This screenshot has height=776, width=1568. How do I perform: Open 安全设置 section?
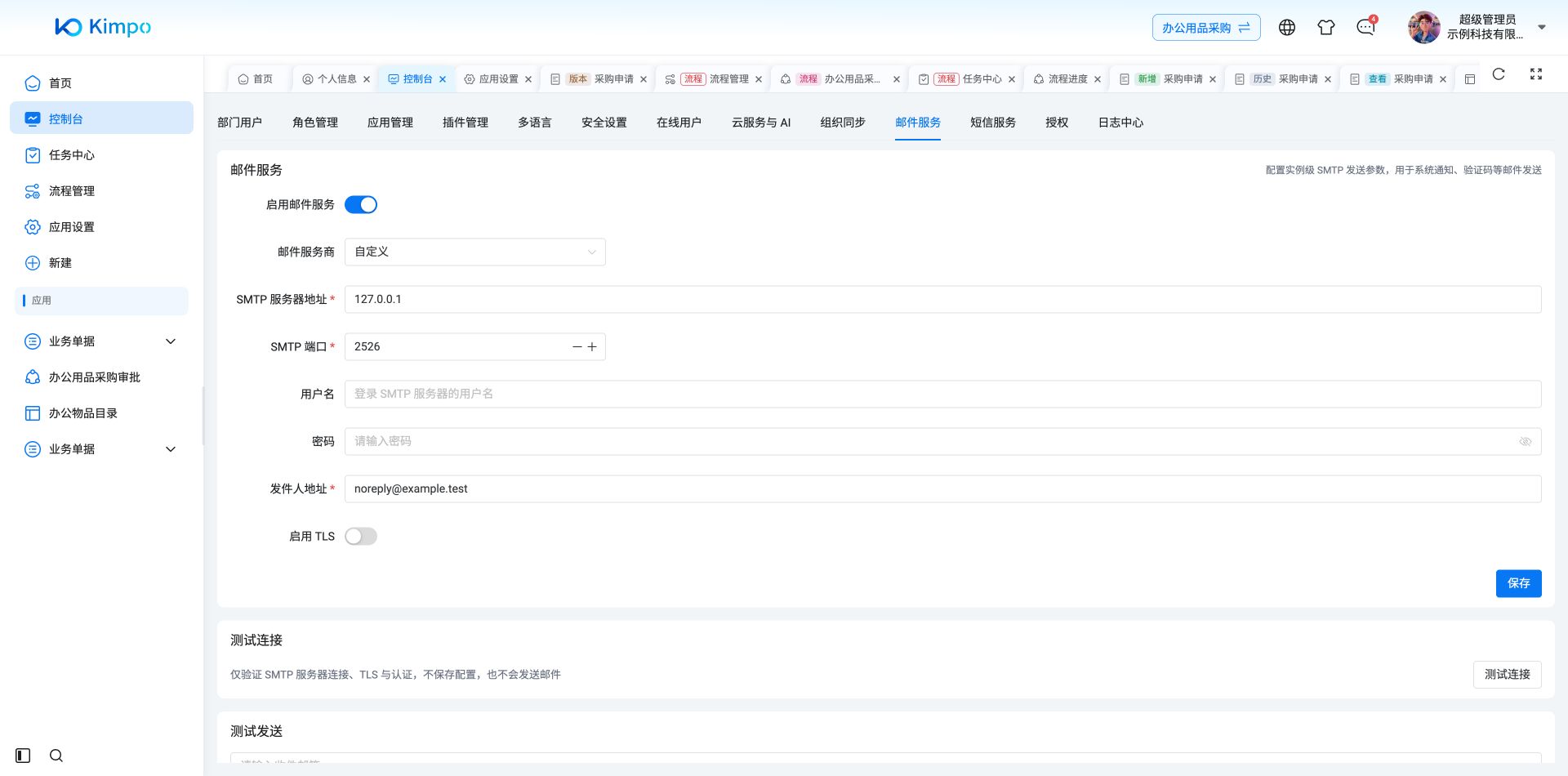604,123
